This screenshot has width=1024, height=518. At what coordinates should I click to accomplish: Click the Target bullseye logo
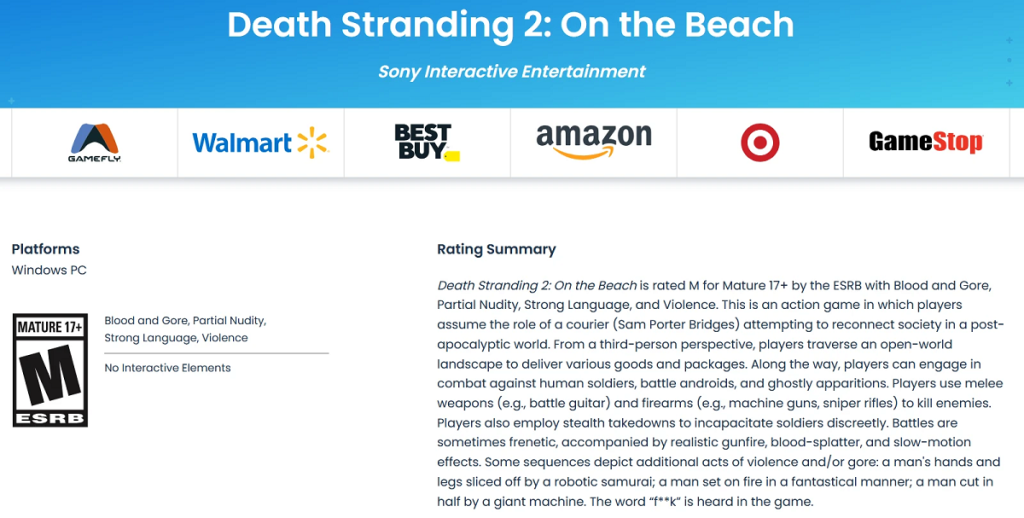pyautogui.click(x=760, y=143)
